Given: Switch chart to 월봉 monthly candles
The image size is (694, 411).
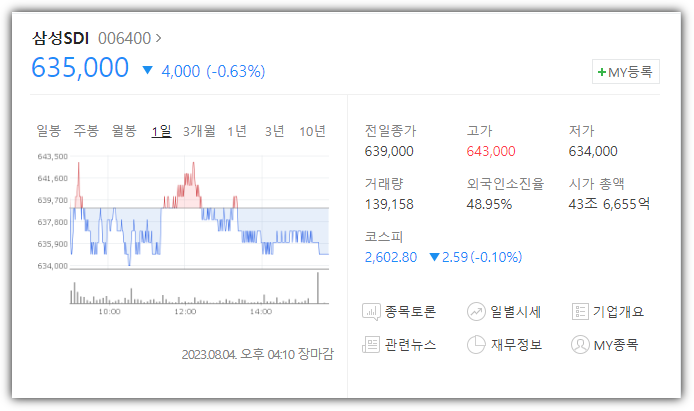Looking at the screenshot, I should (123, 131).
